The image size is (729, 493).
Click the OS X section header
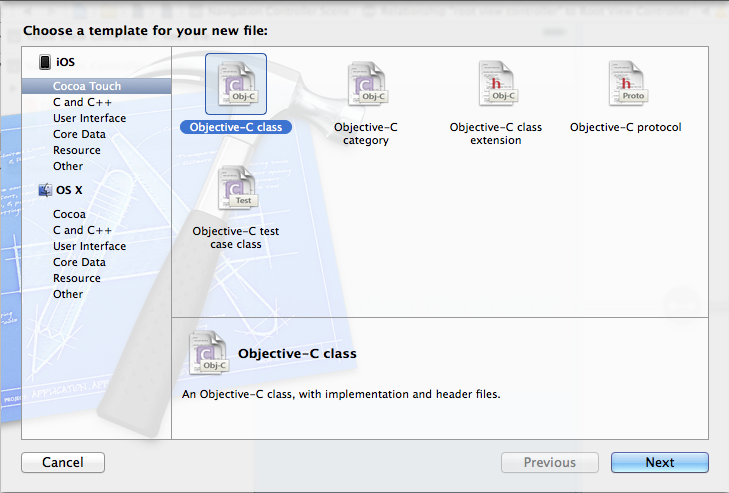[x=69, y=190]
